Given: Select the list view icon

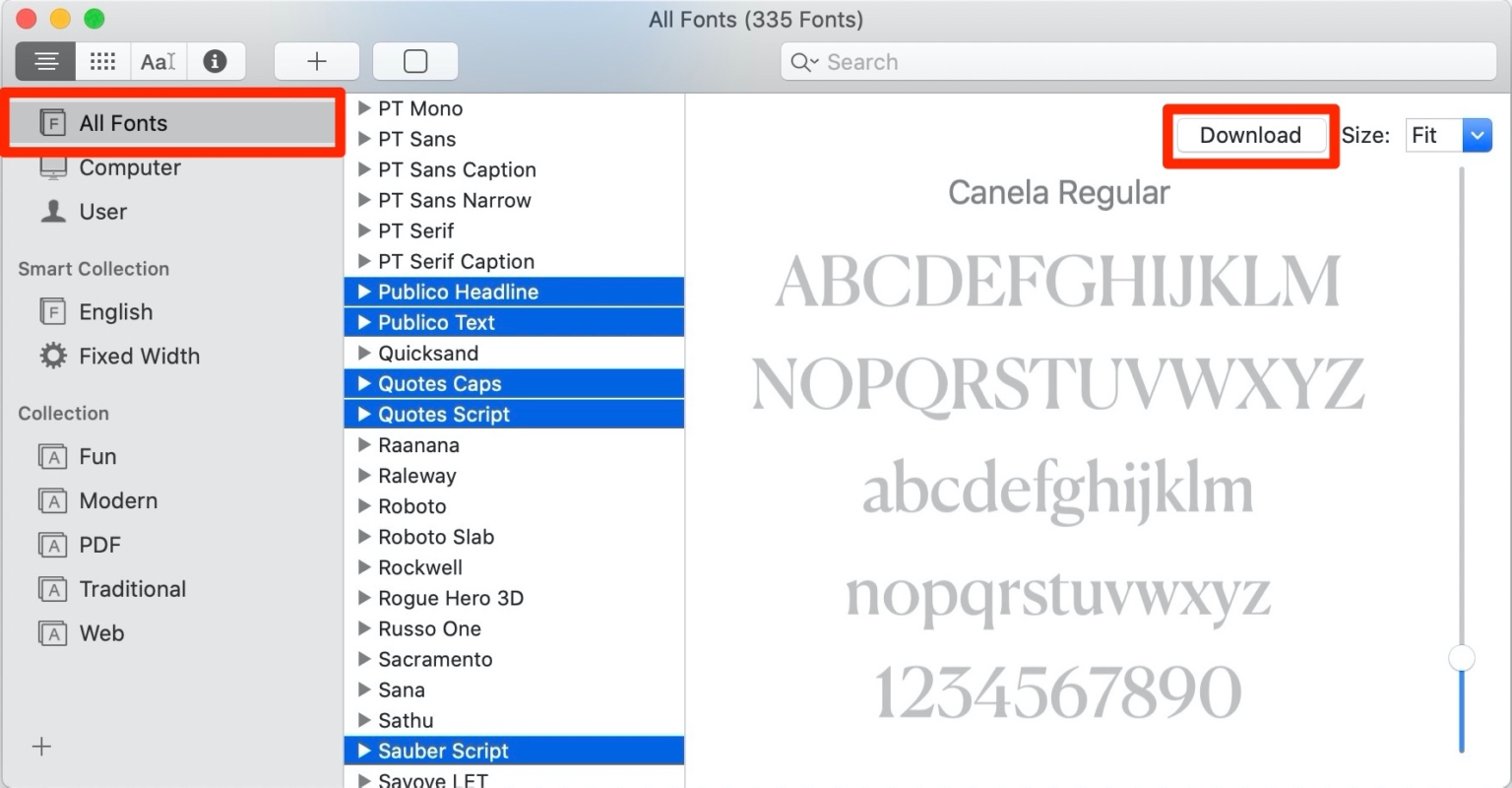Looking at the screenshot, I should tap(45, 60).
